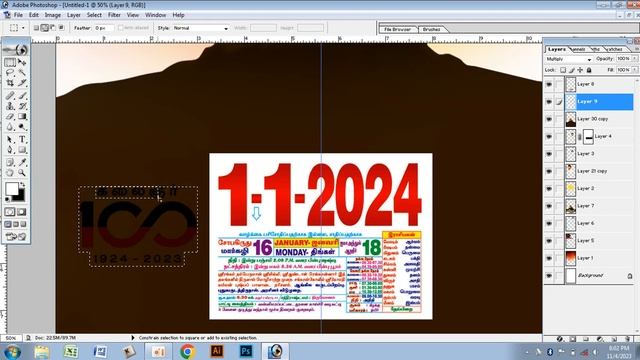Click Intersect with selection mode icon
This screenshot has width=640, height=360.
[x=61, y=28]
